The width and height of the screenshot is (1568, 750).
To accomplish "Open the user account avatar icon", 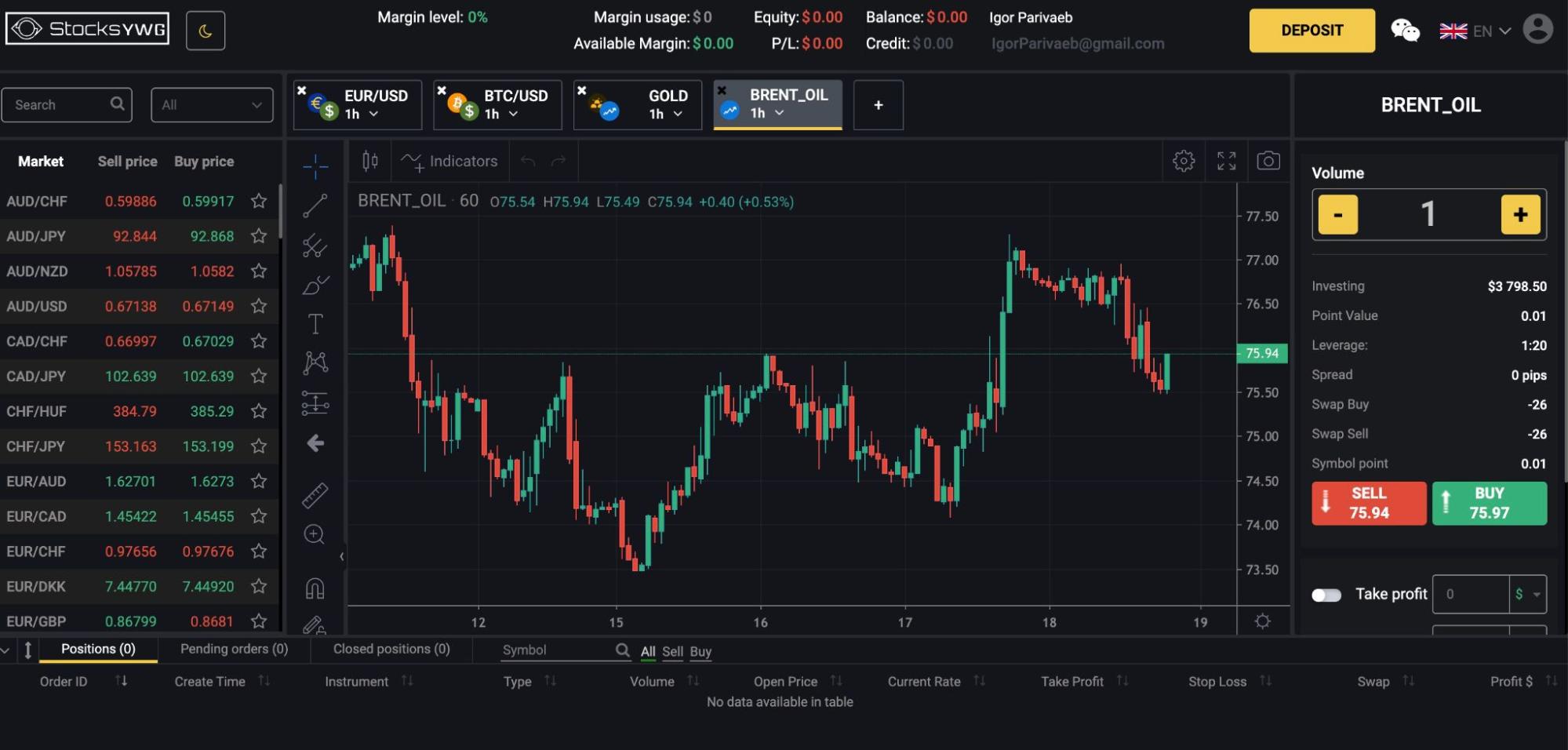I will pyautogui.click(x=1537, y=30).
